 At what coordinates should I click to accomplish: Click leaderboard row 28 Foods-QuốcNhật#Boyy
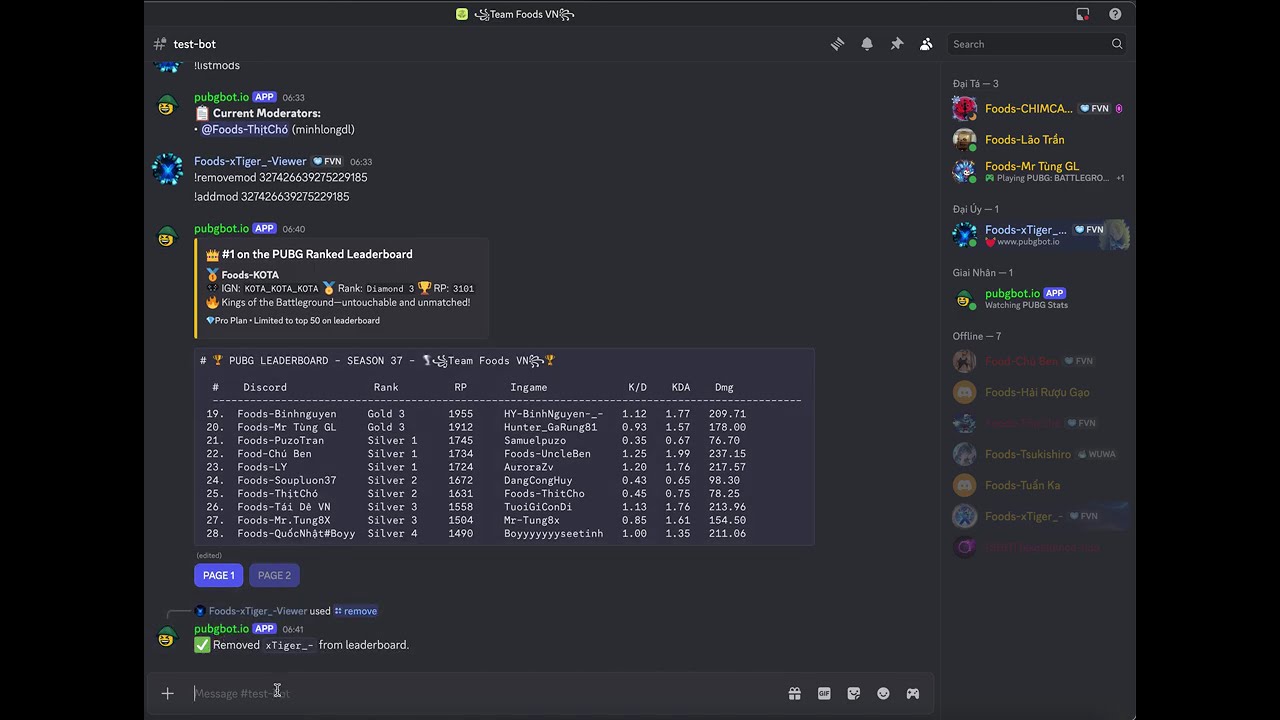tap(476, 533)
